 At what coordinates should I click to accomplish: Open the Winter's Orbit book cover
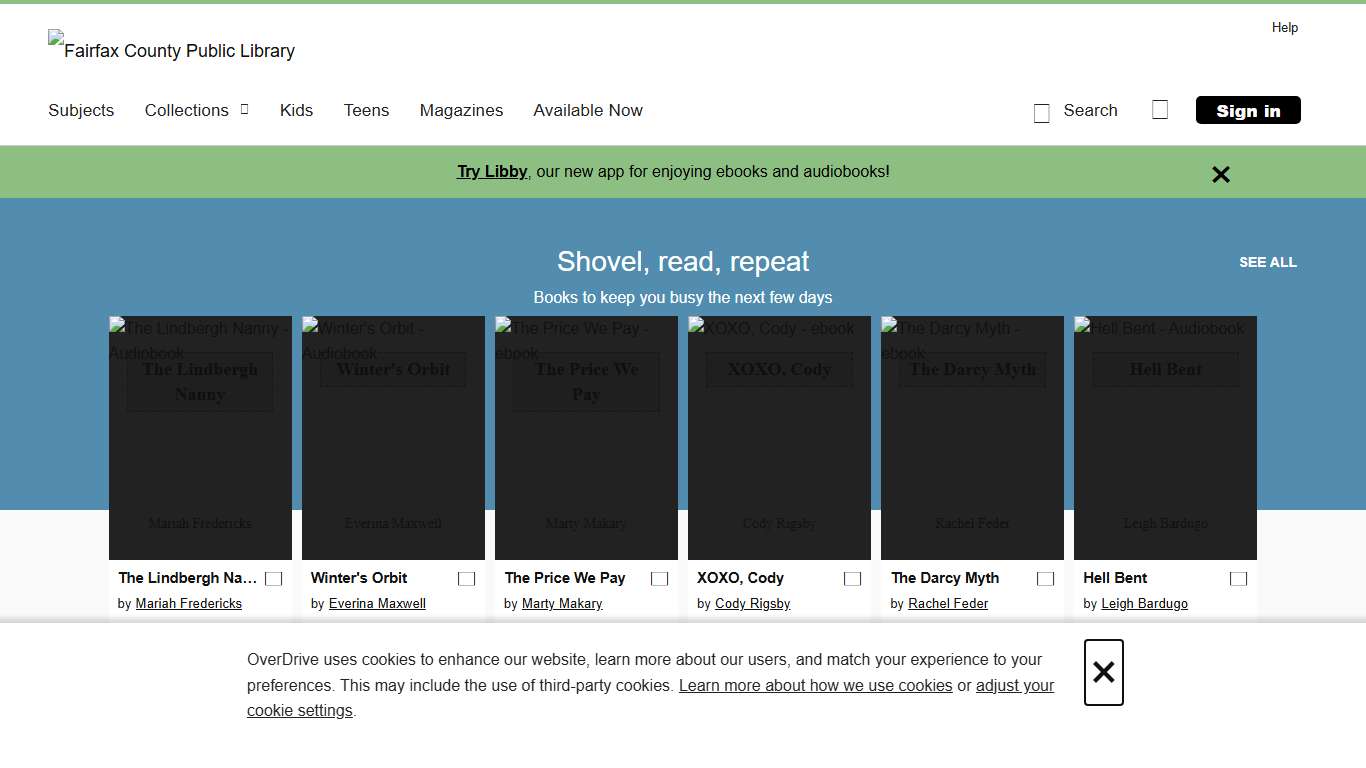click(392, 437)
